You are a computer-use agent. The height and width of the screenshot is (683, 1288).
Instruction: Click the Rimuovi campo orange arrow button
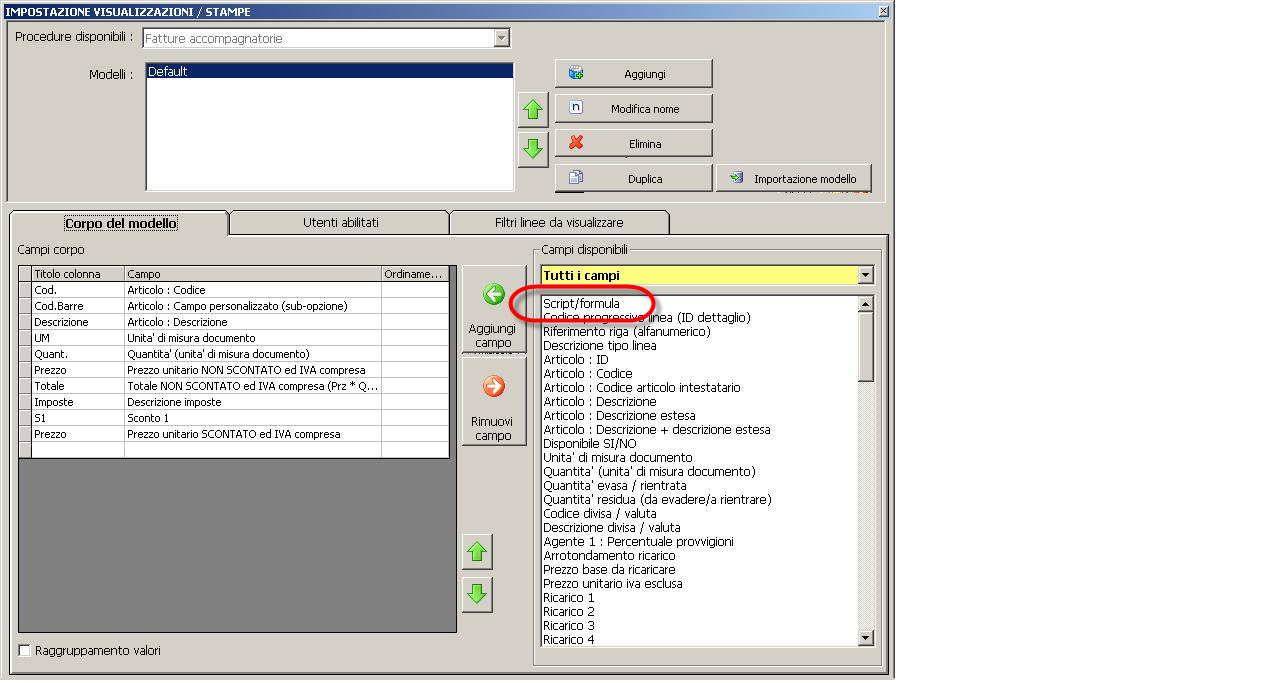point(494,401)
